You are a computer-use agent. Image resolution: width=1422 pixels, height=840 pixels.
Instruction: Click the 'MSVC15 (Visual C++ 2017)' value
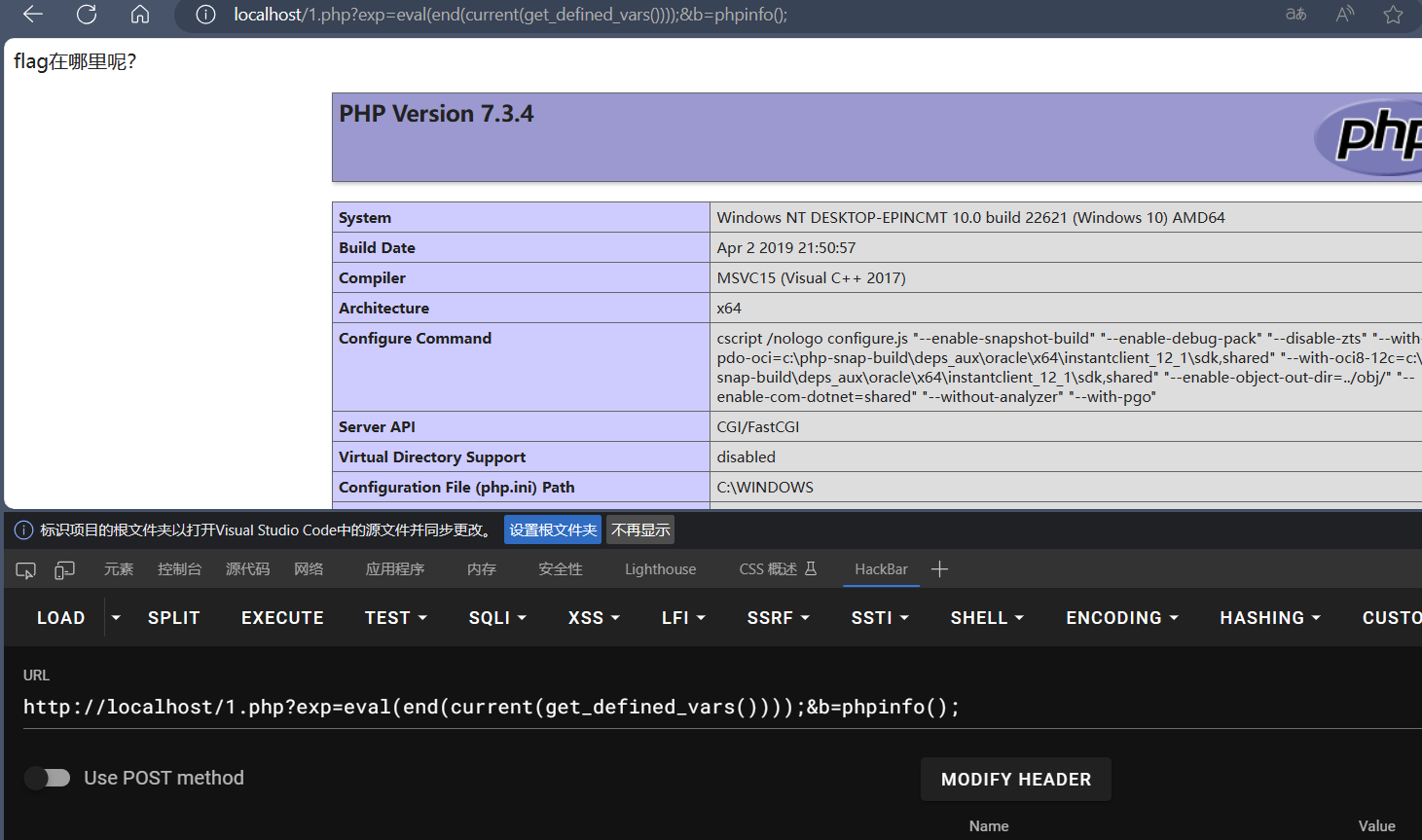pos(811,277)
